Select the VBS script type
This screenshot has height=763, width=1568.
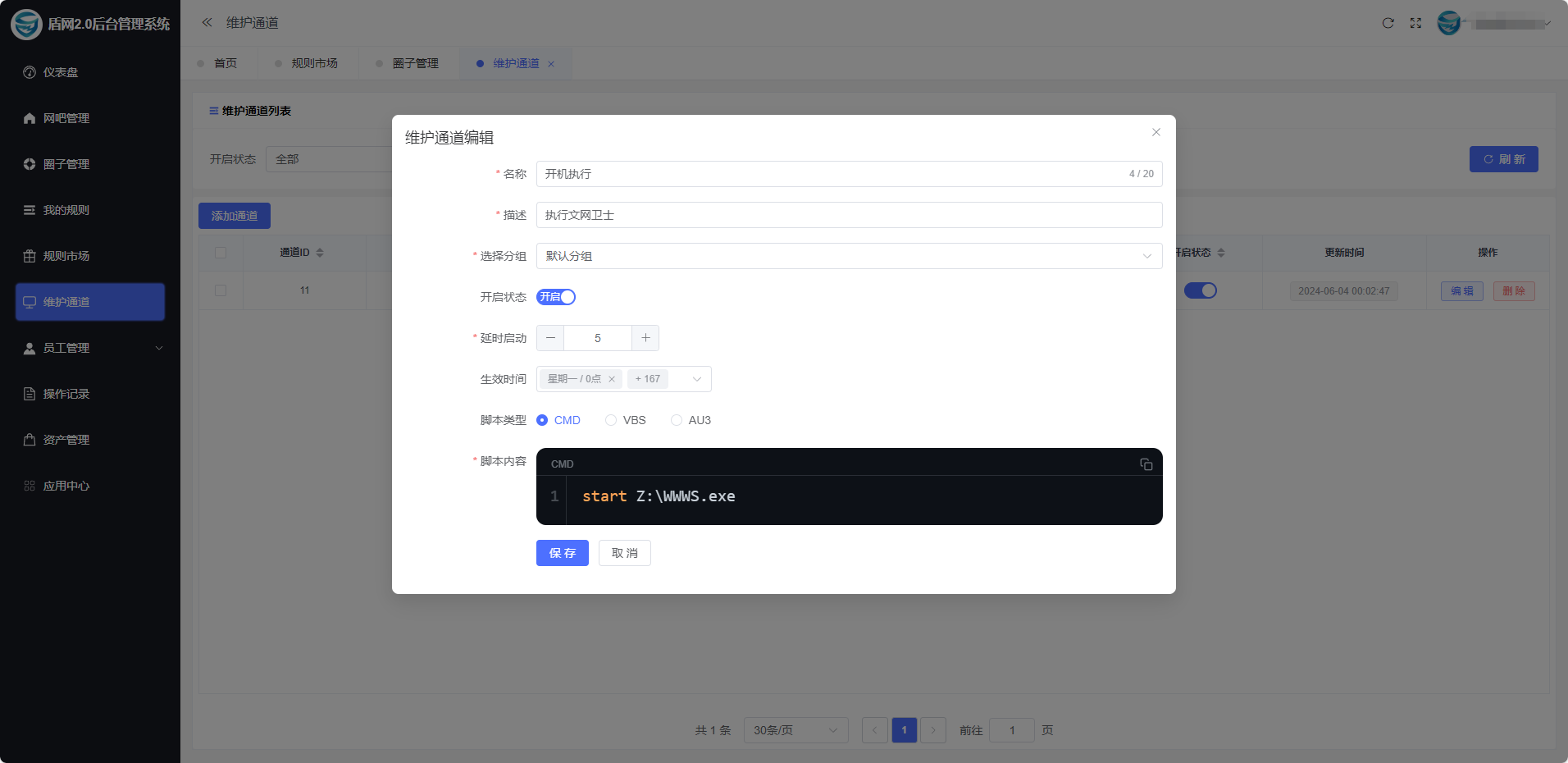[x=611, y=420]
